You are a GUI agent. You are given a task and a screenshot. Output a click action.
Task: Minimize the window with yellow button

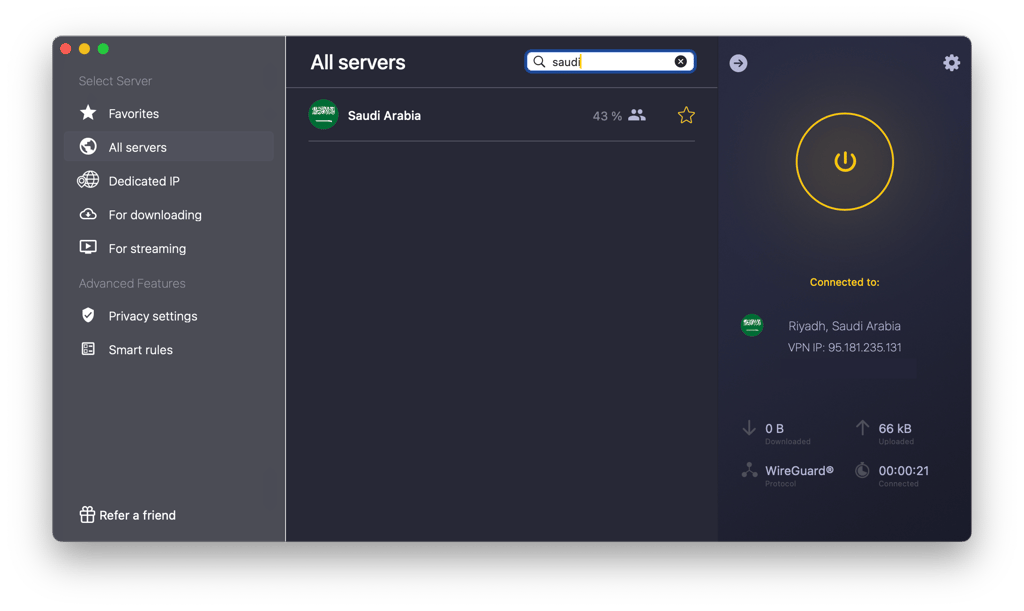(x=84, y=48)
